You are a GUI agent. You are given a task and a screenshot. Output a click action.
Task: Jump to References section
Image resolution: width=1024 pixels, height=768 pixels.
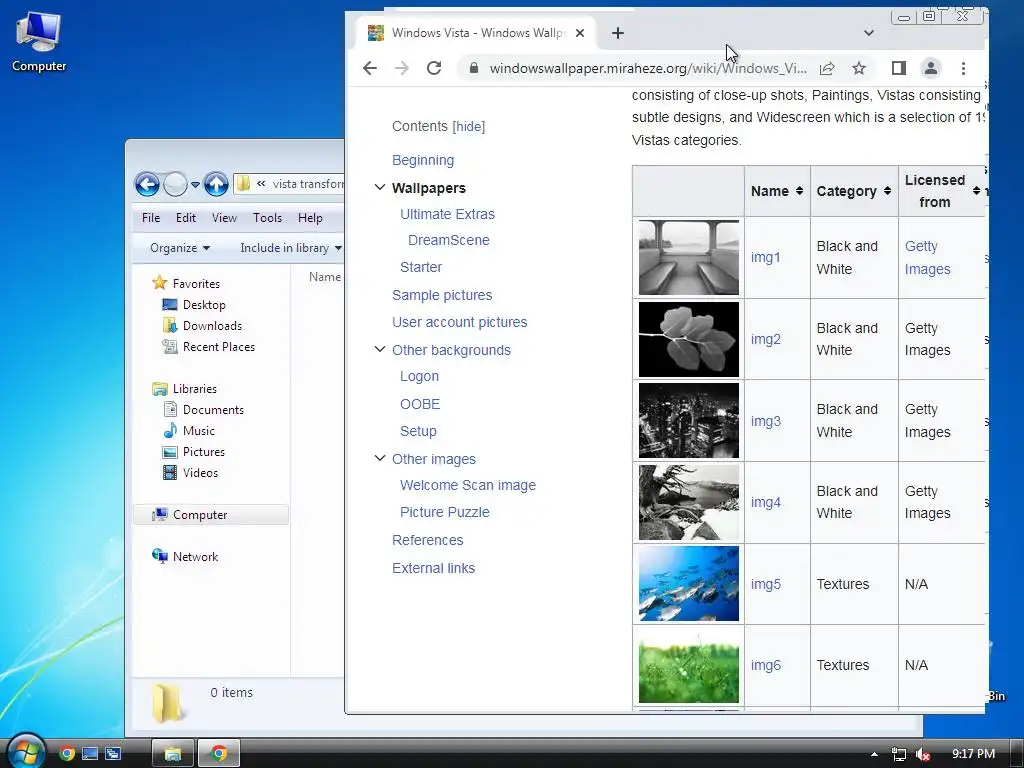[428, 540]
